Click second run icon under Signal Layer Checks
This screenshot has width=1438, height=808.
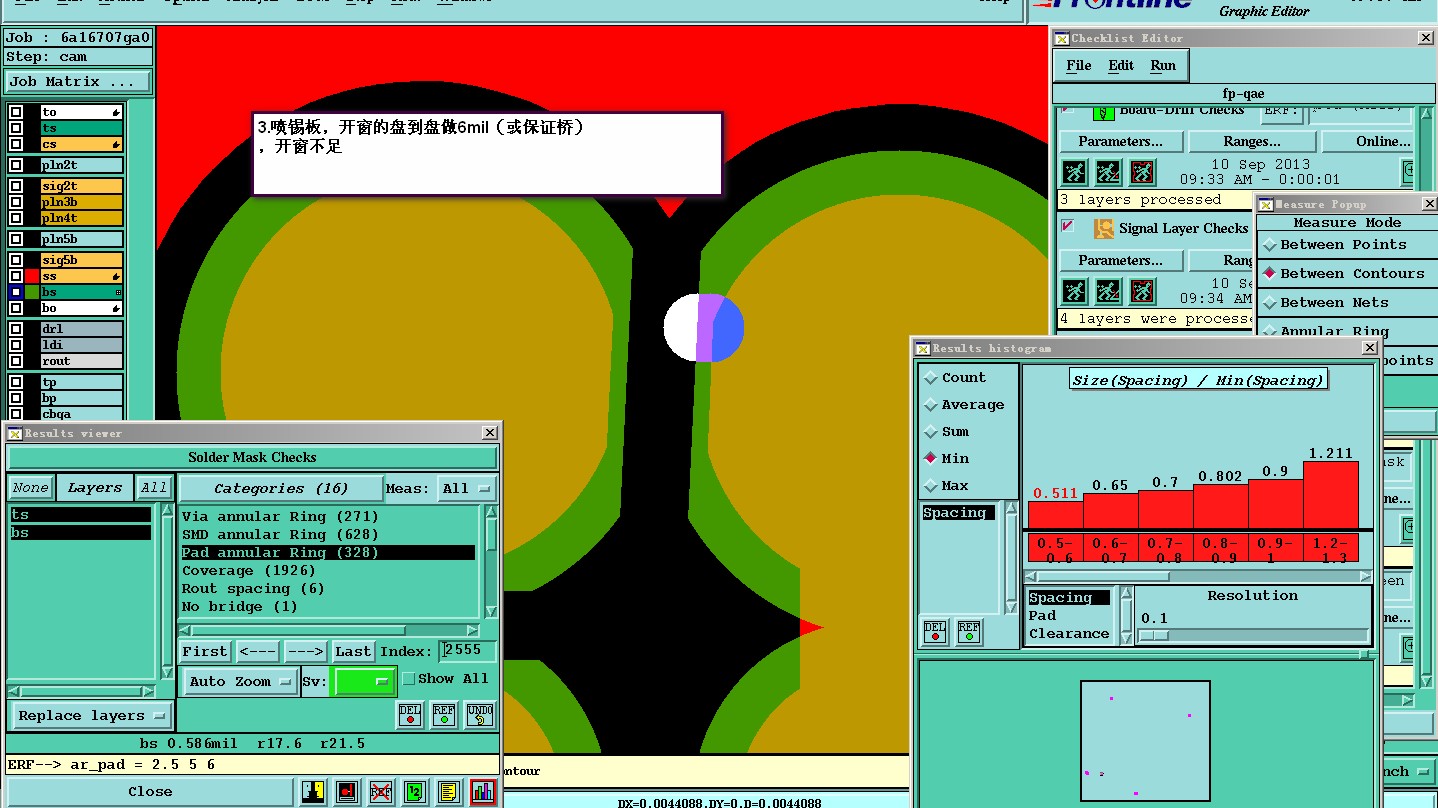1108,291
